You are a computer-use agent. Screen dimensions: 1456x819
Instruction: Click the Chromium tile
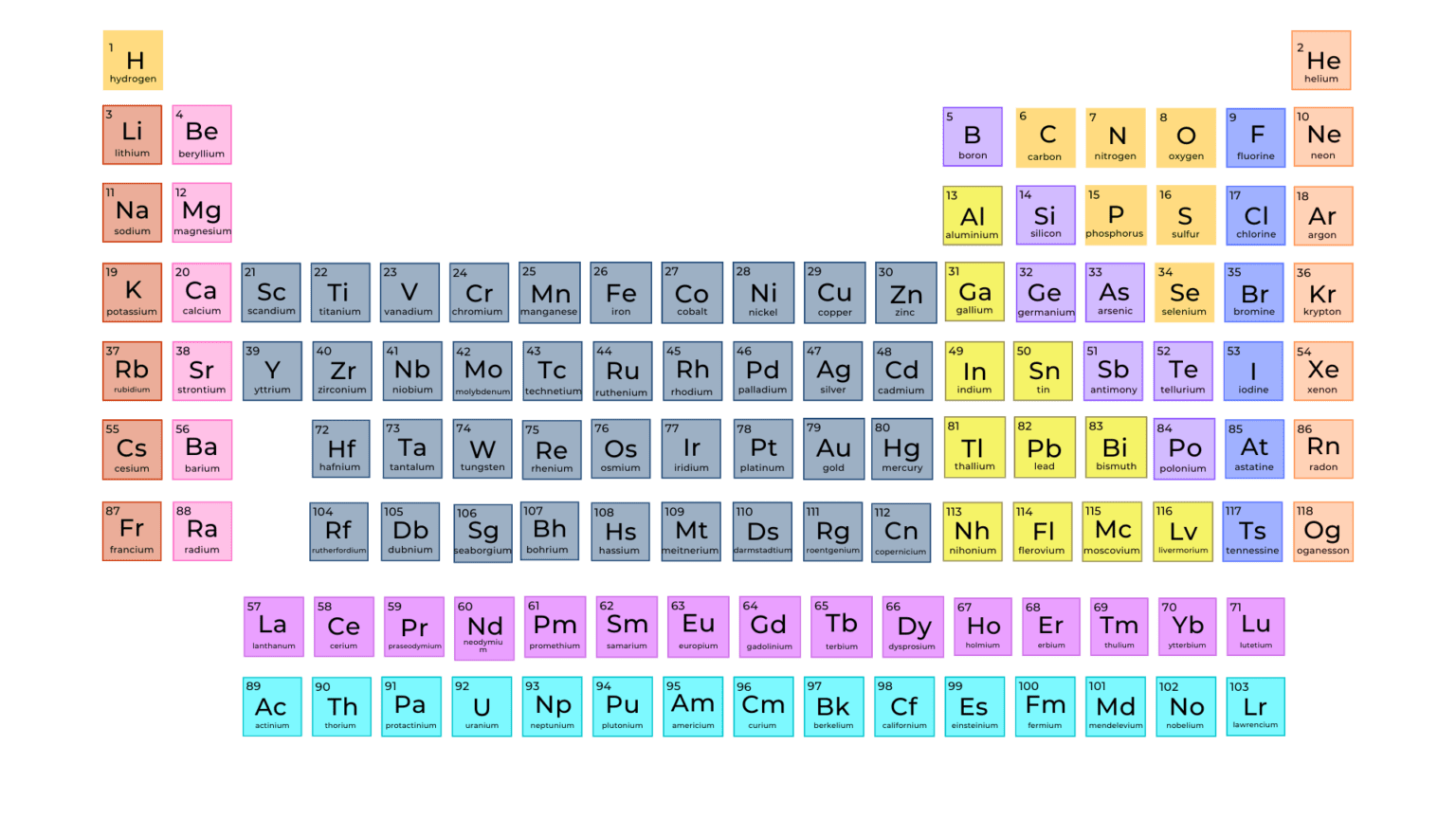pos(479,293)
